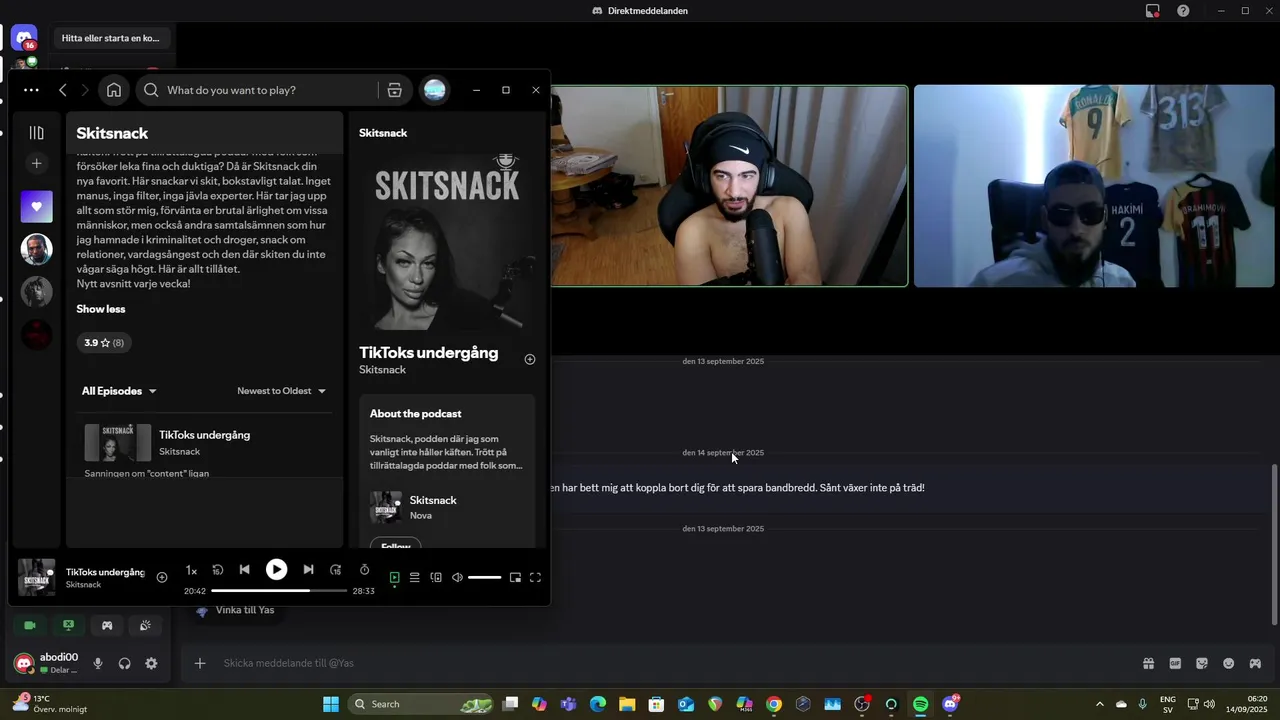
Task: Click the plus attachment button in Discord message bar
Action: (200, 663)
